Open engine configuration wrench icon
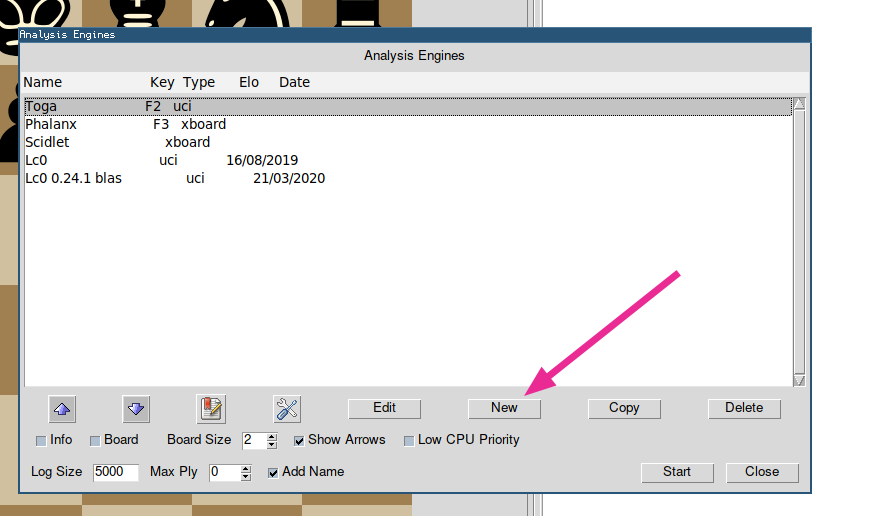 [x=287, y=408]
